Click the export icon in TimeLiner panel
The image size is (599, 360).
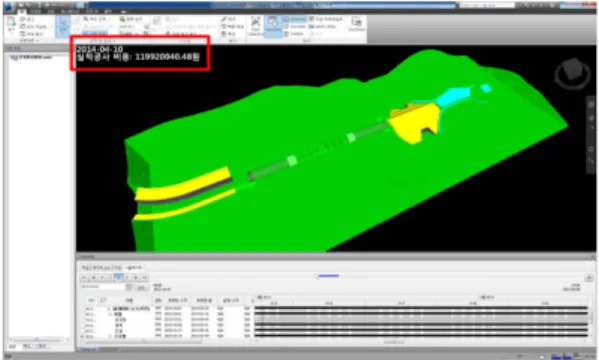(589, 277)
